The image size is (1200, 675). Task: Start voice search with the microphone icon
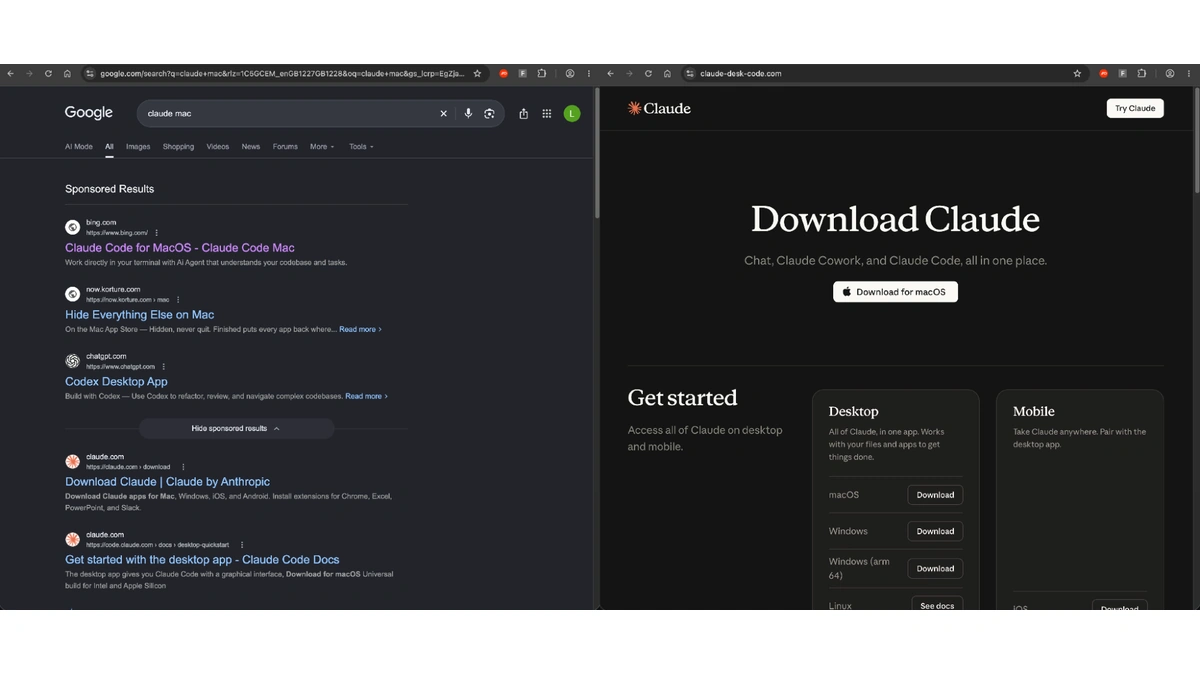(468, 114)
